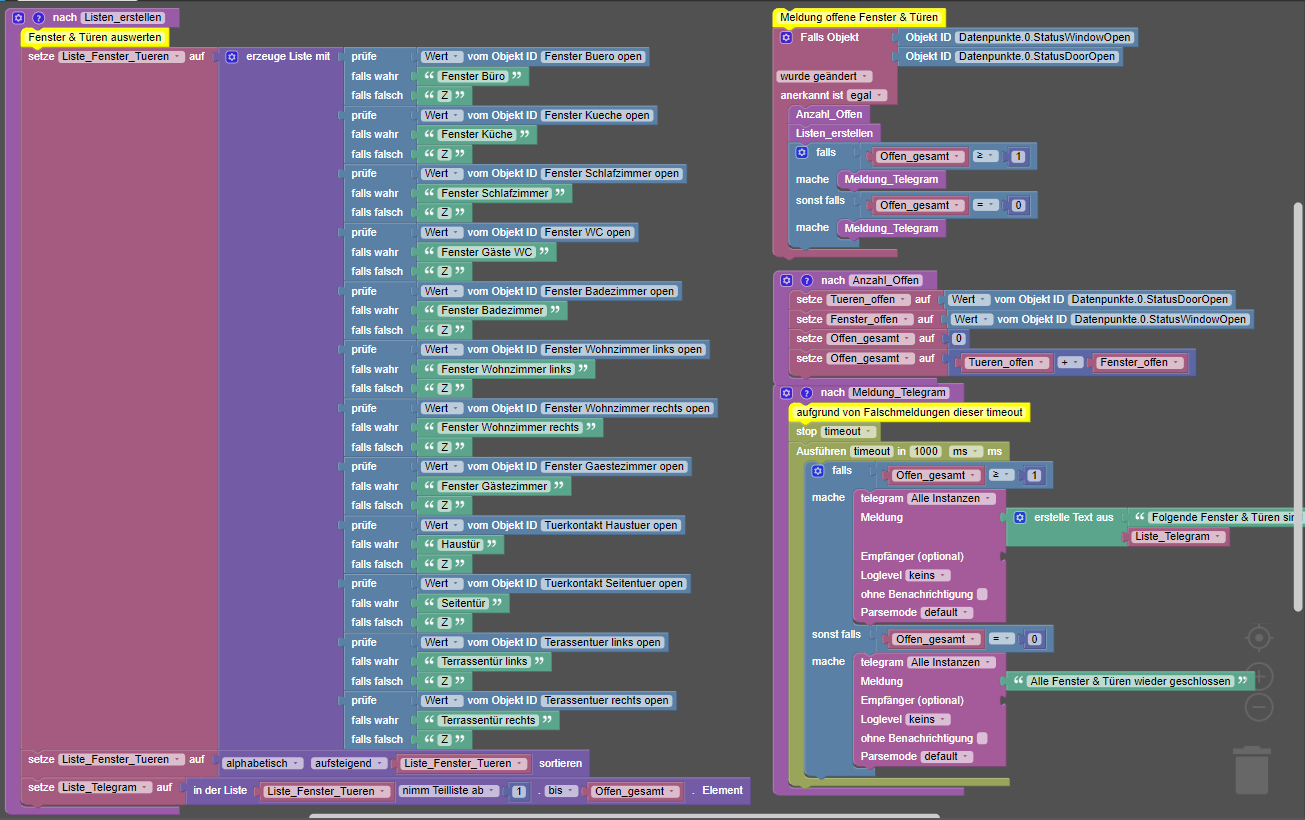This screenshot has width=1305, height=820.
Task: Zoom in on the Blockly workspace
Action: point(1259,675)
